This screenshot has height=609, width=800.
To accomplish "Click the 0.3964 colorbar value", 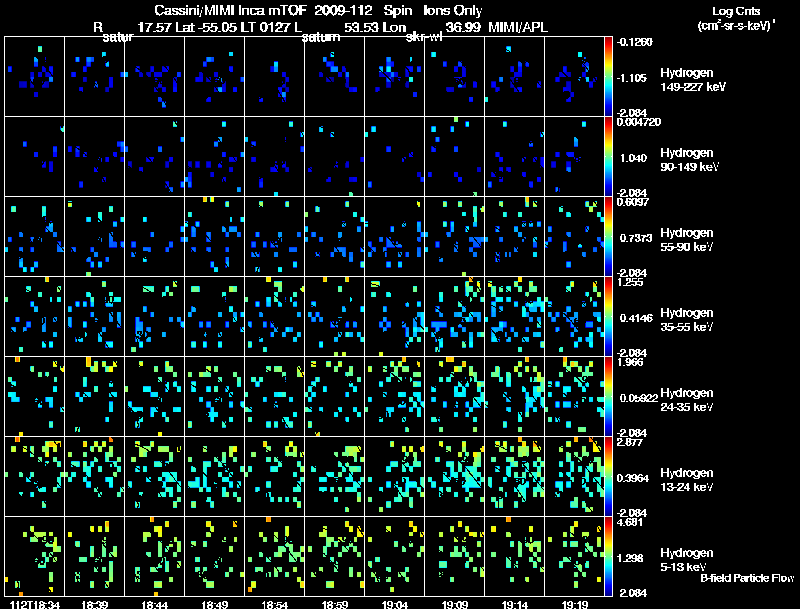I will pos(633,478).
